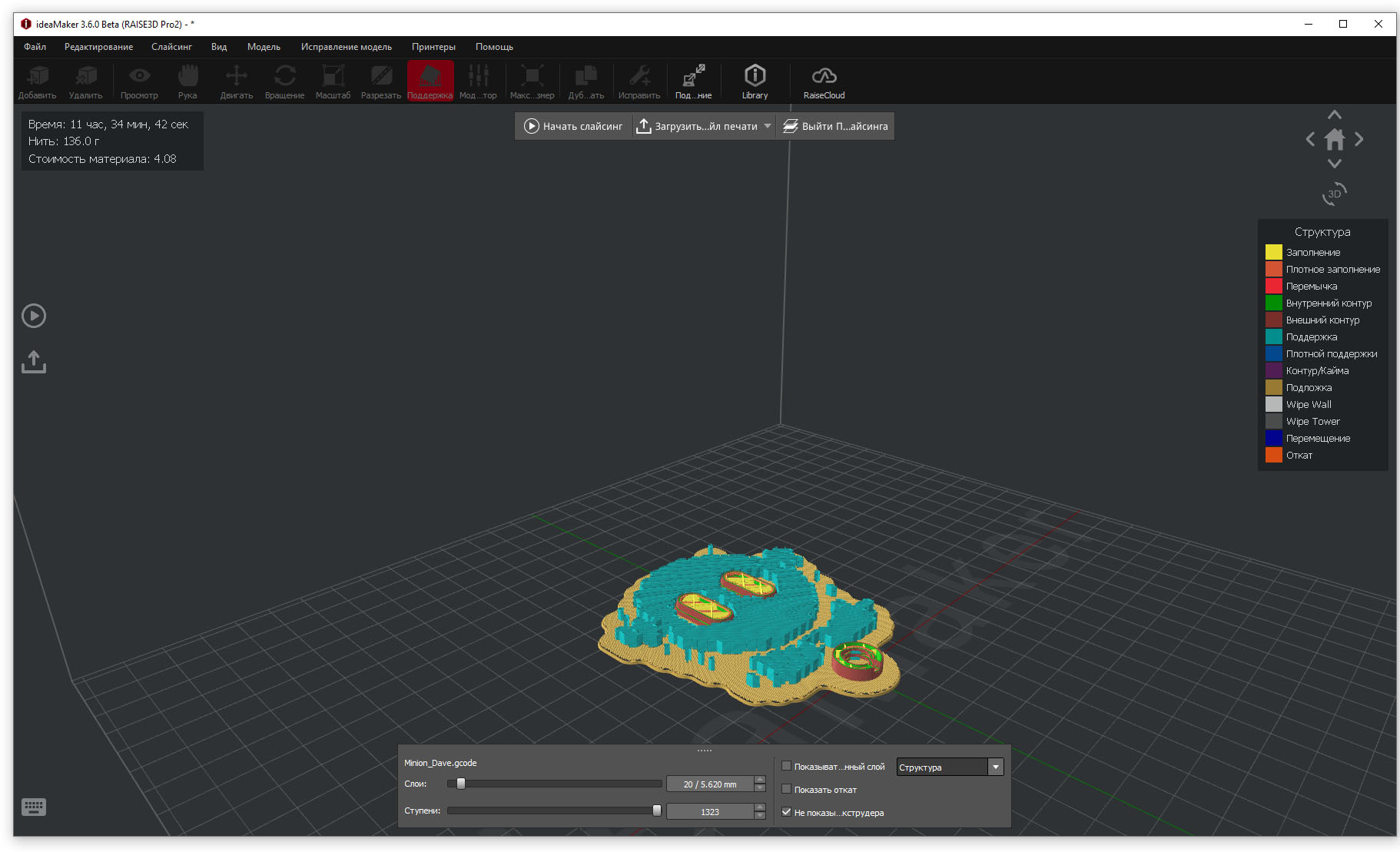
Task: Click the Добавить (add model) toolbar icon
Action: [x=37, y=81]
